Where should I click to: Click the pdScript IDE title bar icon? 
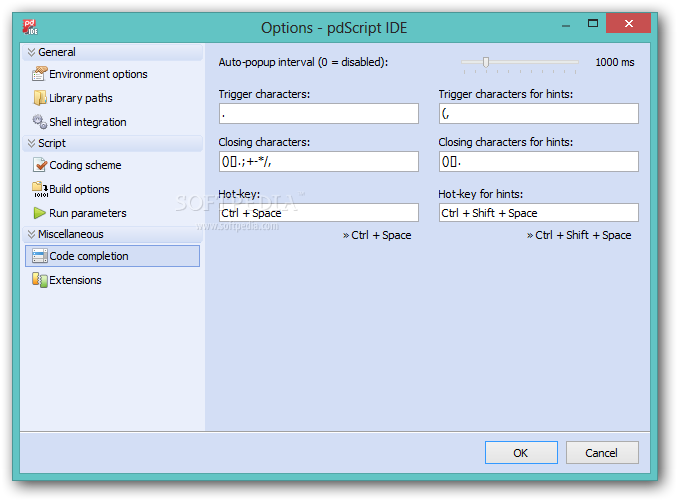tap(30, 27)
